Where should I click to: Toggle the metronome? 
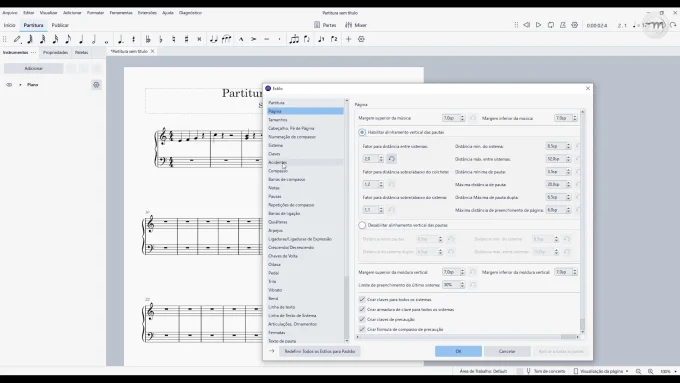pos(562,25)
